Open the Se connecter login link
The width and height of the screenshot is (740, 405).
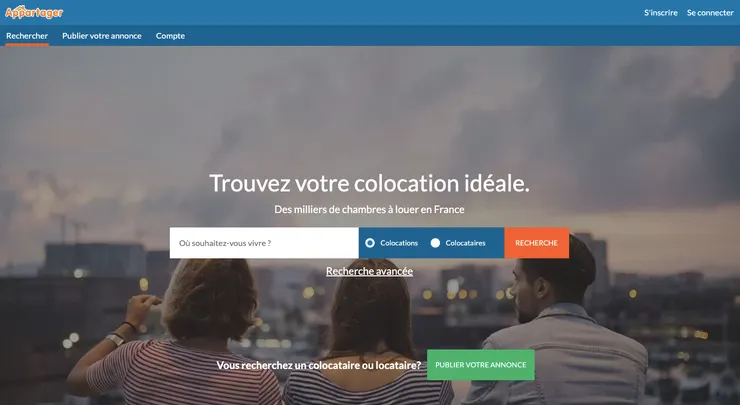[x=710, y=13]
